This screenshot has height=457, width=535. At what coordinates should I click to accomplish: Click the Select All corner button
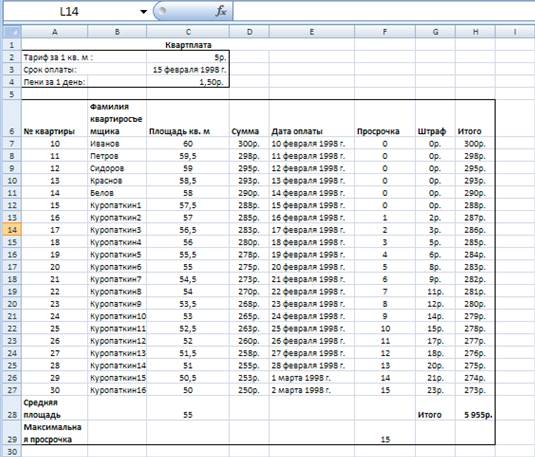[x=12, y=32]
